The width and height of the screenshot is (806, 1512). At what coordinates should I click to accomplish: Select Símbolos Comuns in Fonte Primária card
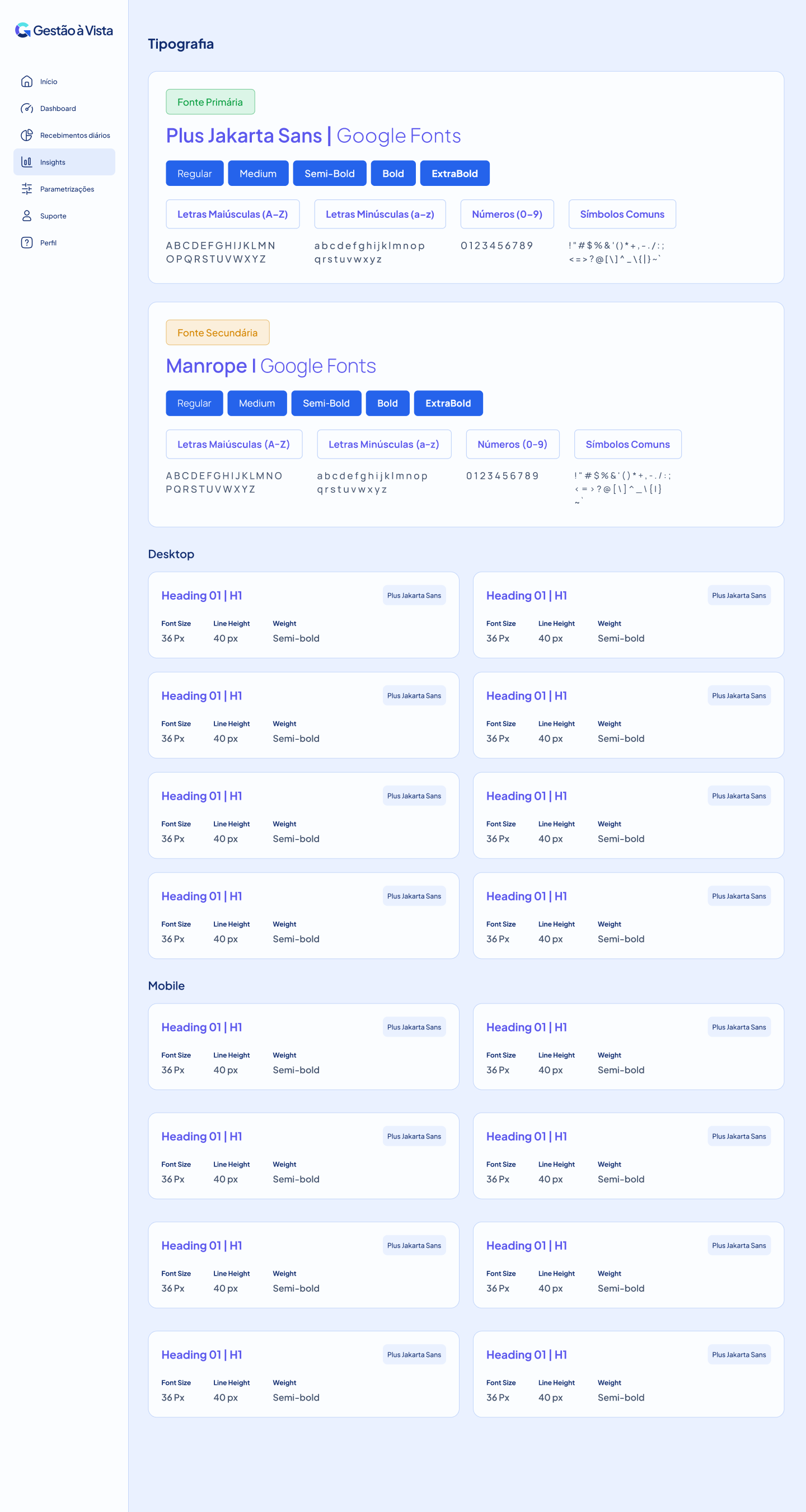[622, 214]
